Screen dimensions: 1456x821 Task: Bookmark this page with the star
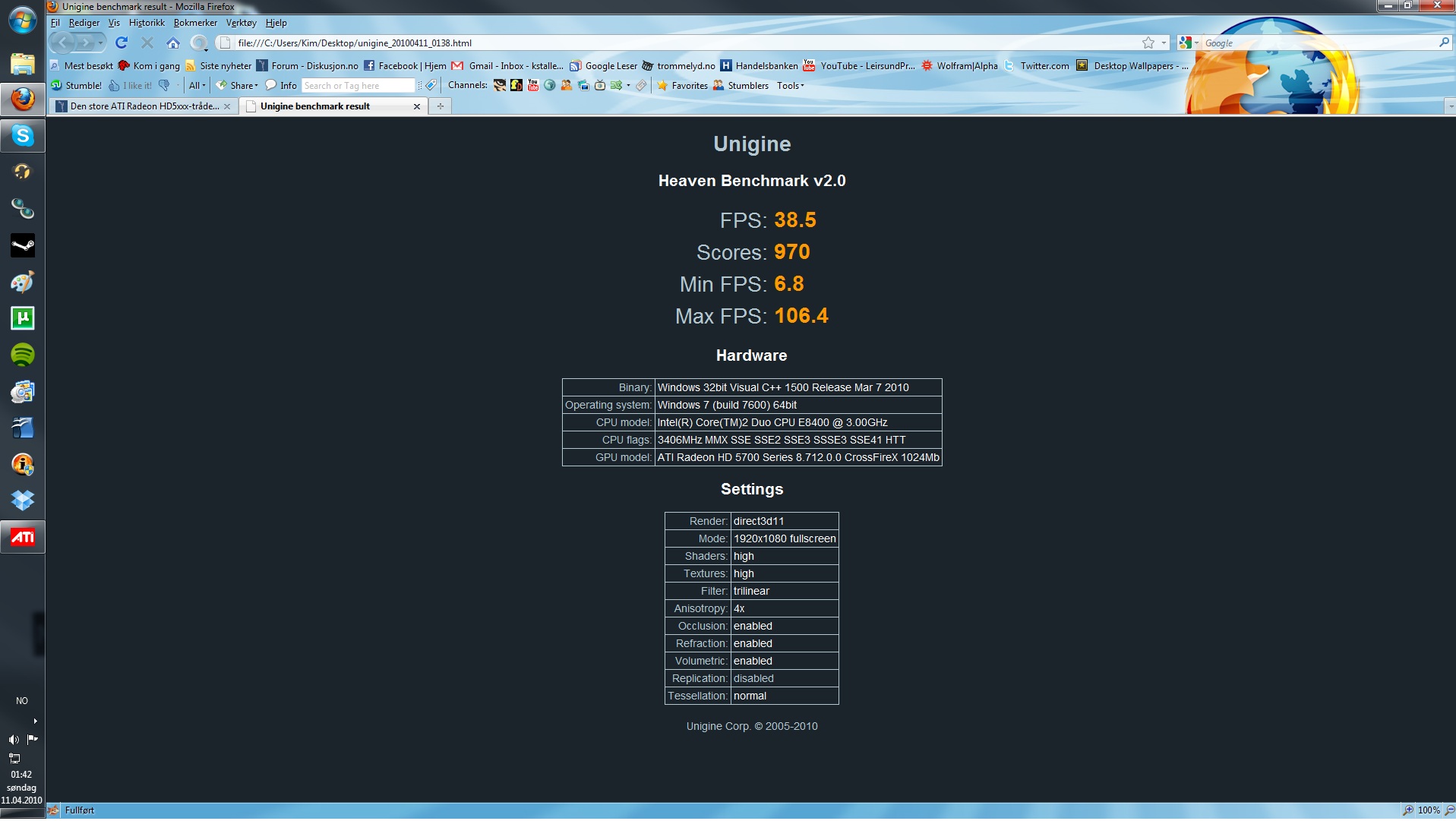(x=1148, y=43)
